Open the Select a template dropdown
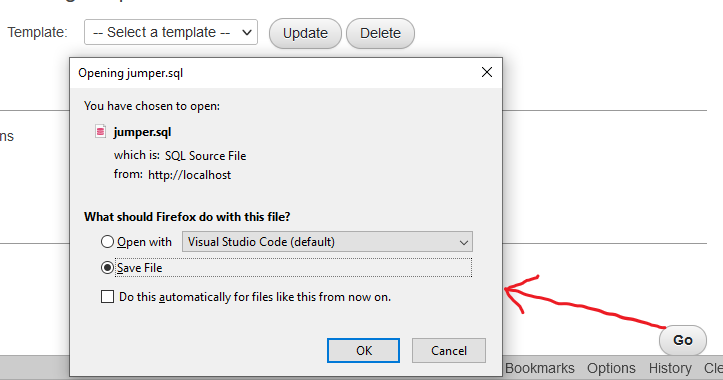Screen dimensions: 723x380 (171, 32)
